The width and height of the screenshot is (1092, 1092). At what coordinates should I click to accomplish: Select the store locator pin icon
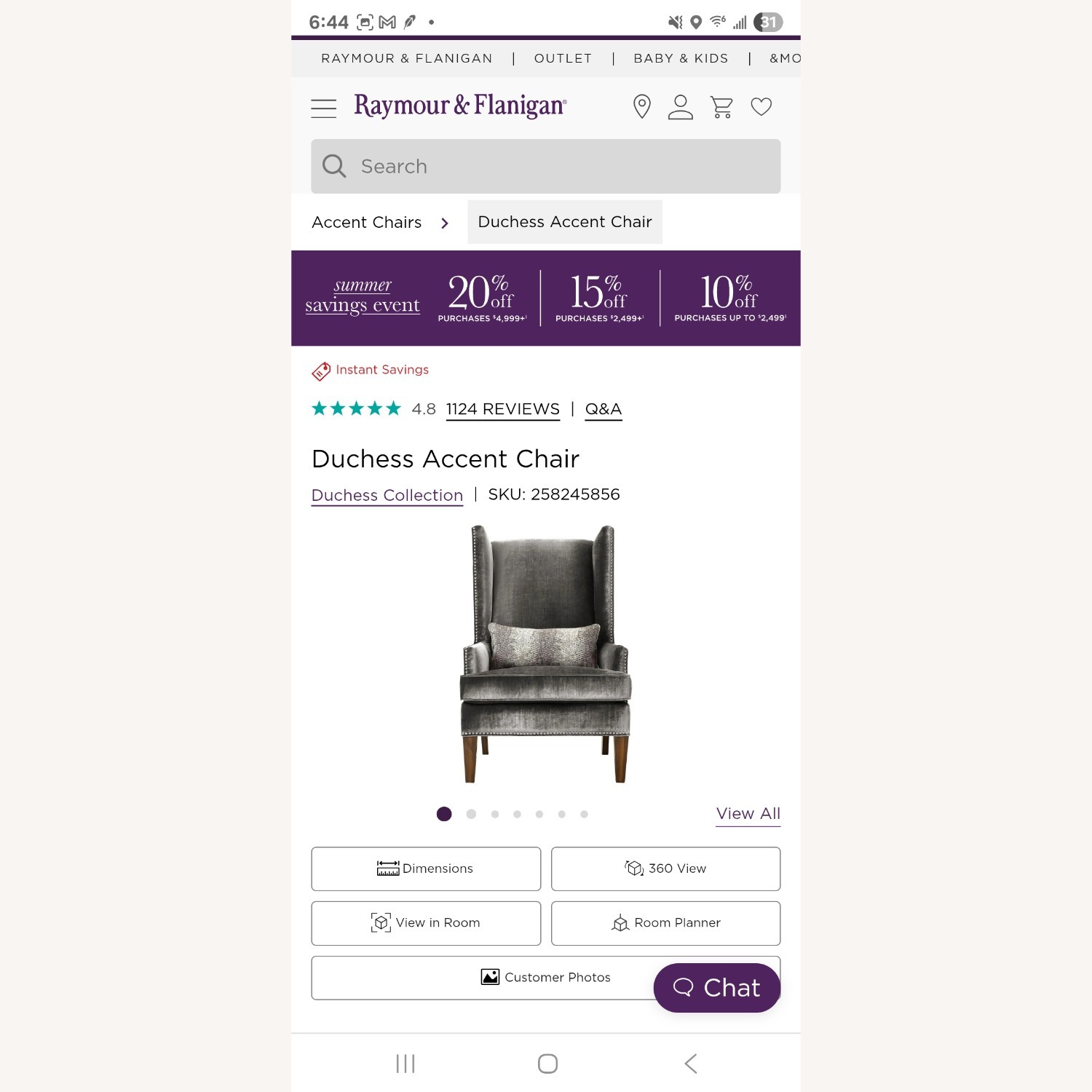click(641, 107)
